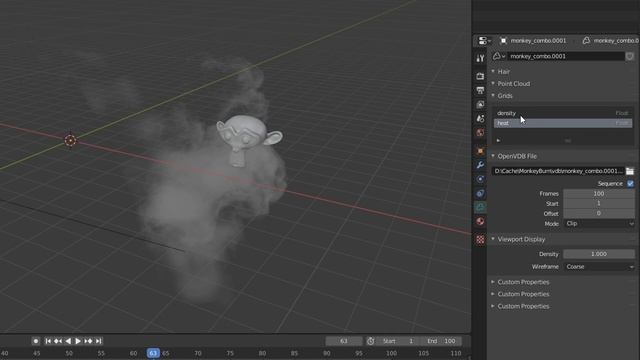The height and width of the screenshot is (360, 640).
Task: Click the folder icon to browse VDB file
Action: coord(630,171)
